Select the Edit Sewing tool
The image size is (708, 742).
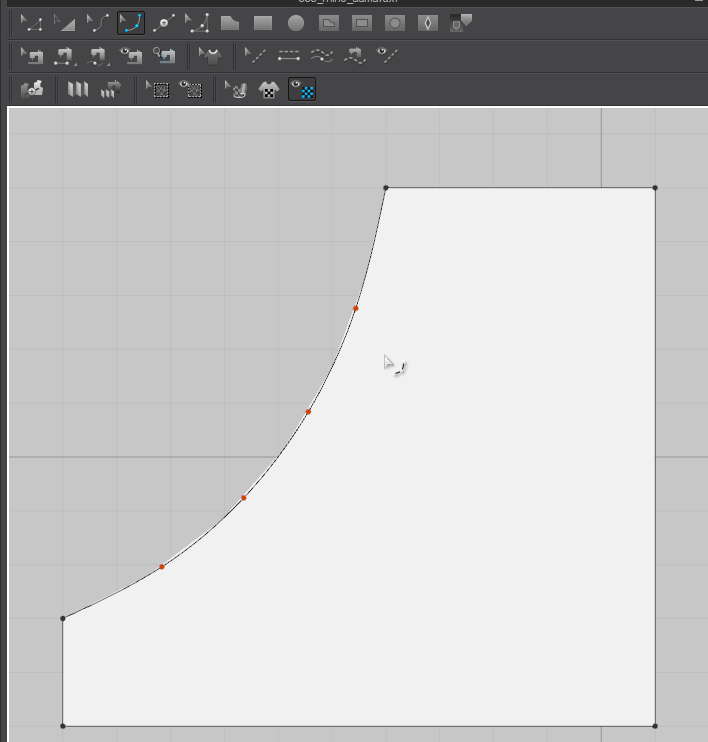click(32, 56)
